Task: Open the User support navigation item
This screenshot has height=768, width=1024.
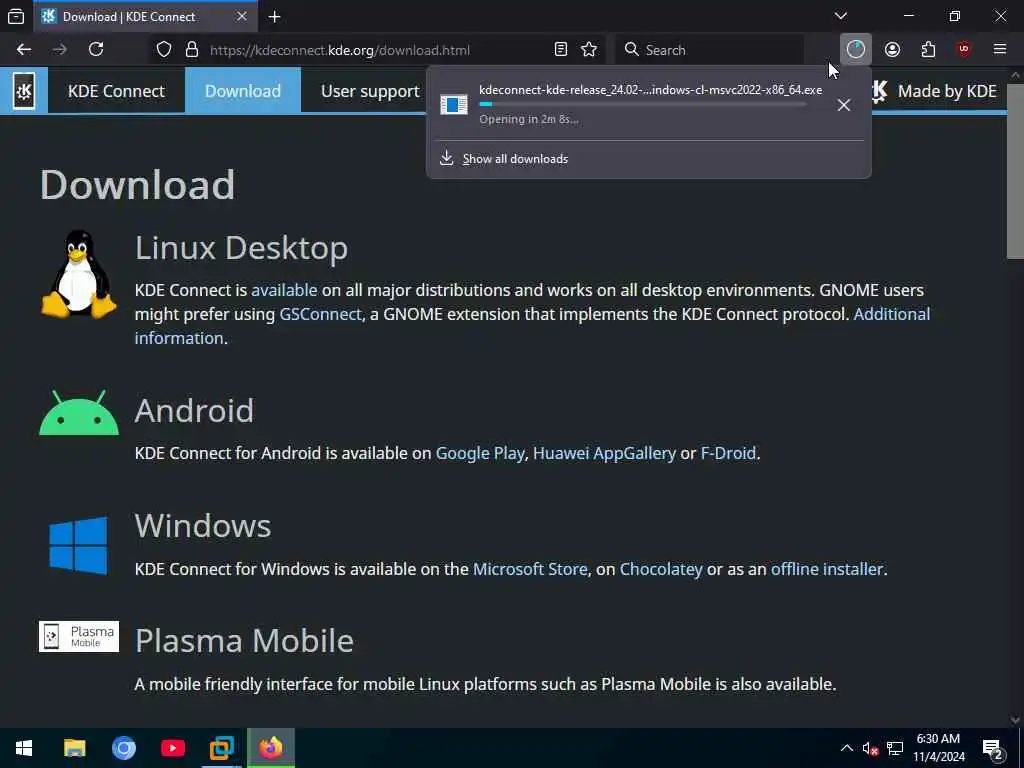Action: [x=370, y=91]
